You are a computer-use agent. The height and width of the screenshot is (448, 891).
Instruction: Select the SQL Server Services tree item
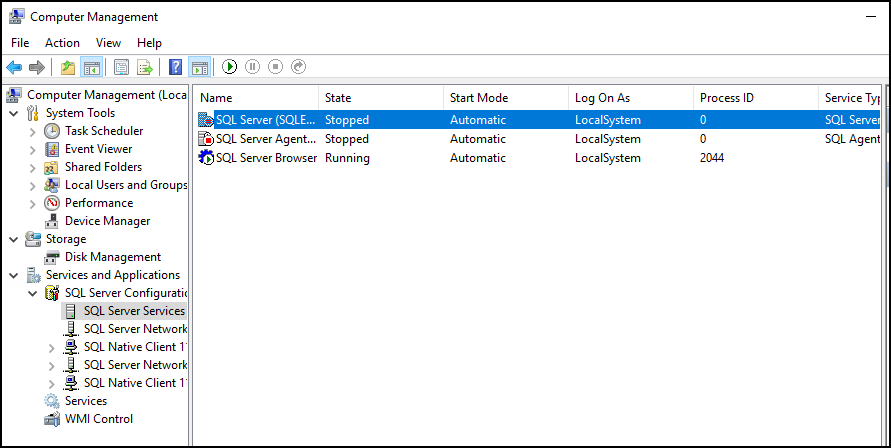134,311
